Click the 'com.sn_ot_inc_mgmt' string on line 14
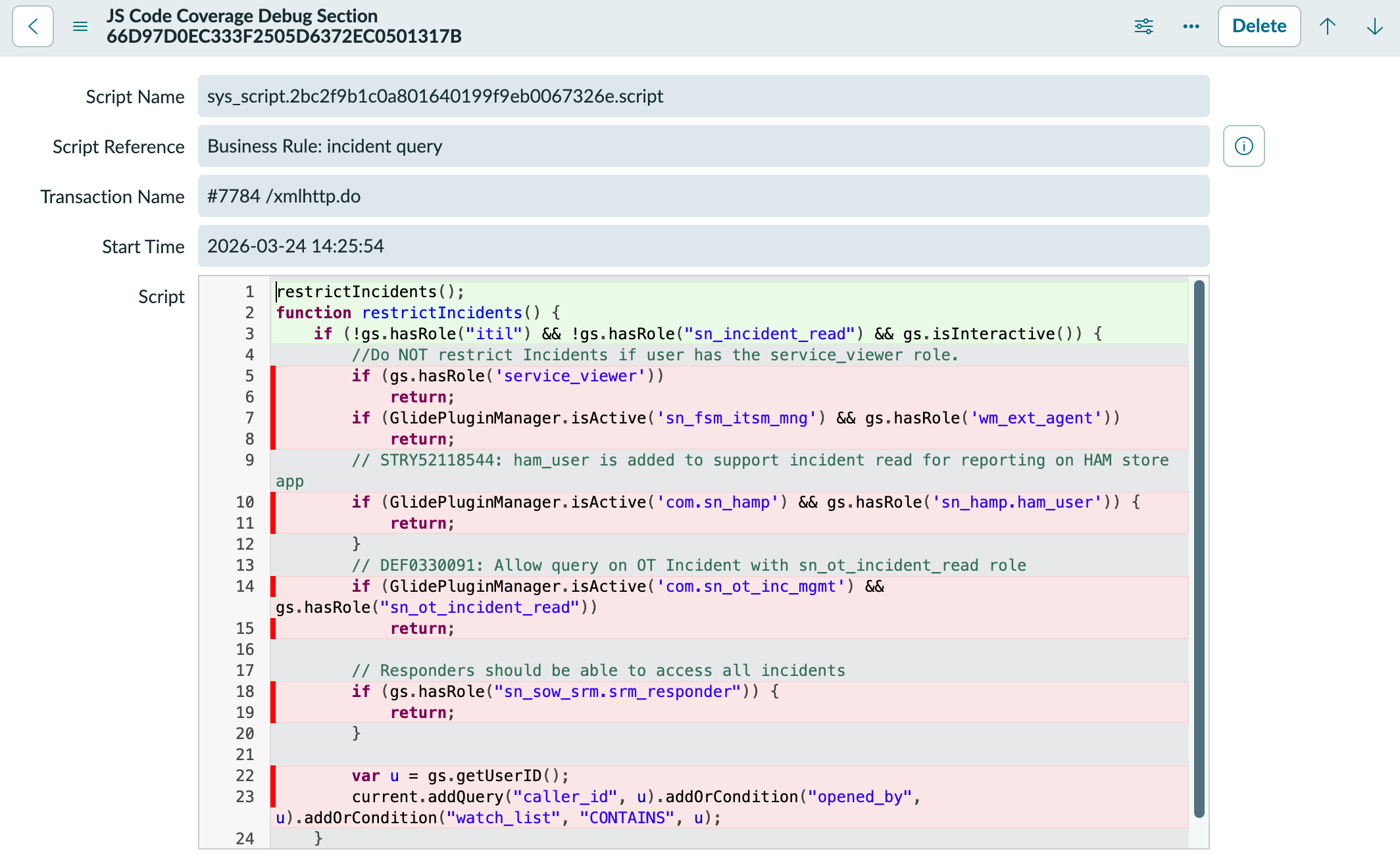The image size is (1400, 864). coord(751,587)
